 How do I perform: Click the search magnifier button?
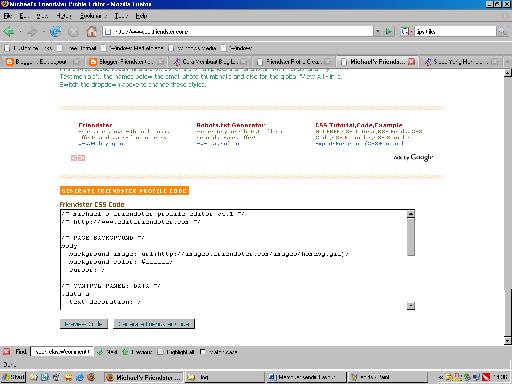tap(502, 32)
